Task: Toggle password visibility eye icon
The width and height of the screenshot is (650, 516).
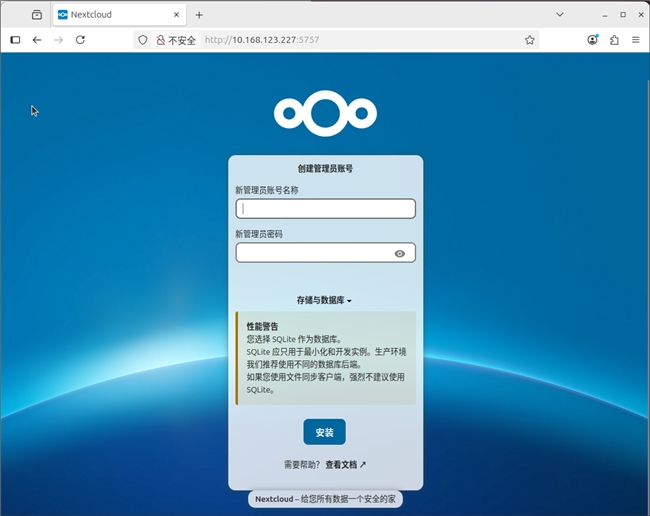Action: point(399,254)
